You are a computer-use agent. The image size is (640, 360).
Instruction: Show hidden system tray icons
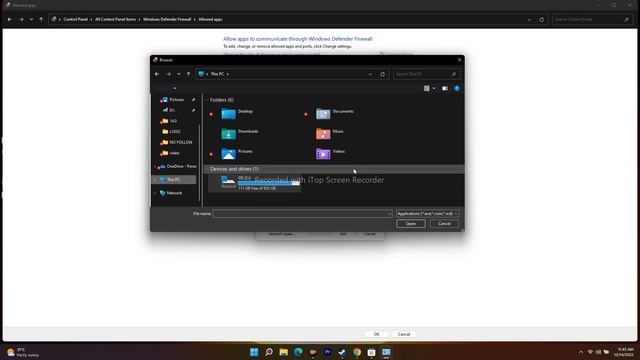tap(581, 352)
